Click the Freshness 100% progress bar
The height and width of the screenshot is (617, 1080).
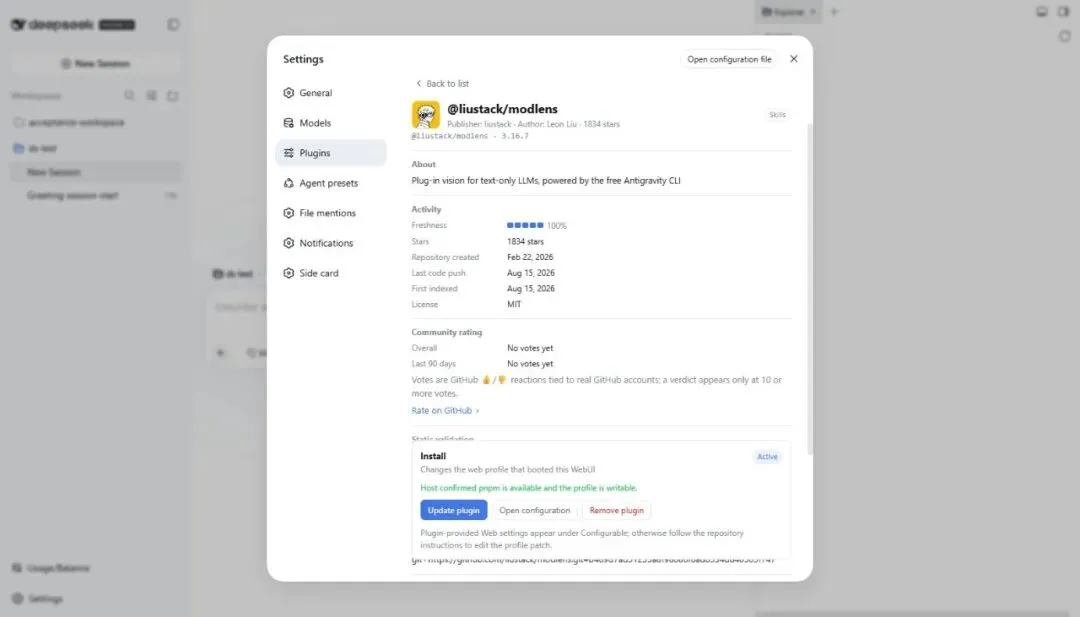pyautogui.click(x=525, y=225)
